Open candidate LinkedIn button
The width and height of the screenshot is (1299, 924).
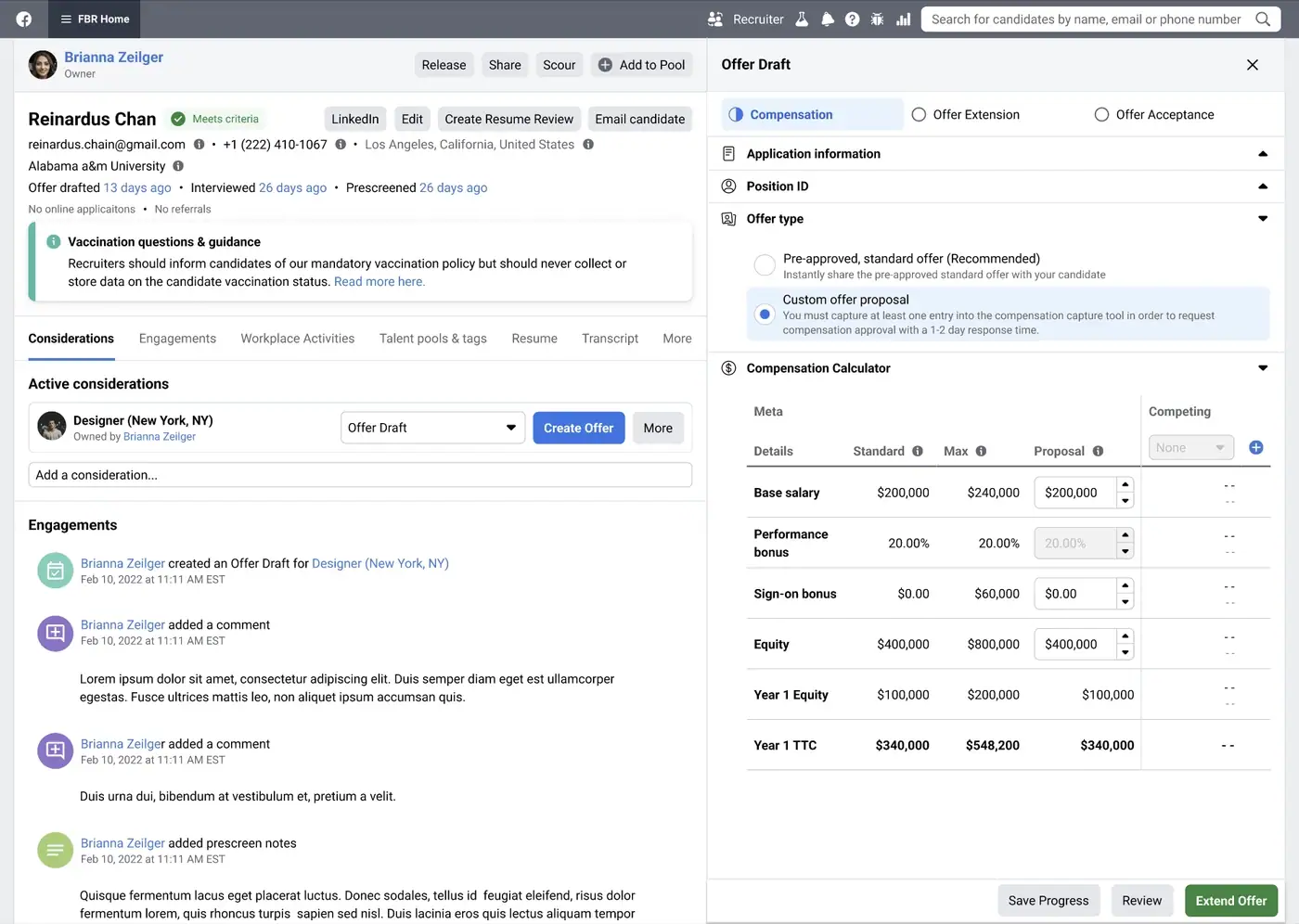[x=355, y=119]
